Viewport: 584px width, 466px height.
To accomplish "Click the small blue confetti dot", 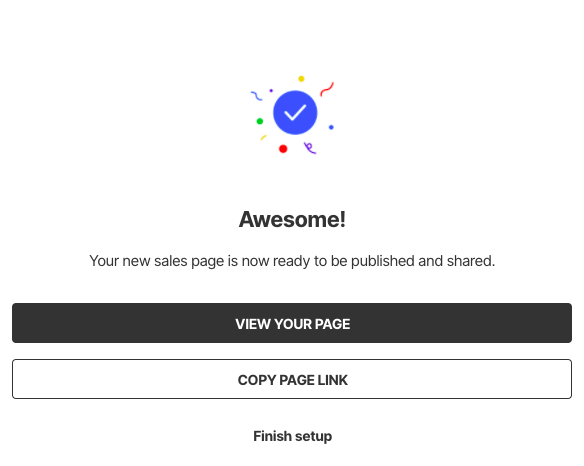I will coord(331,127).
